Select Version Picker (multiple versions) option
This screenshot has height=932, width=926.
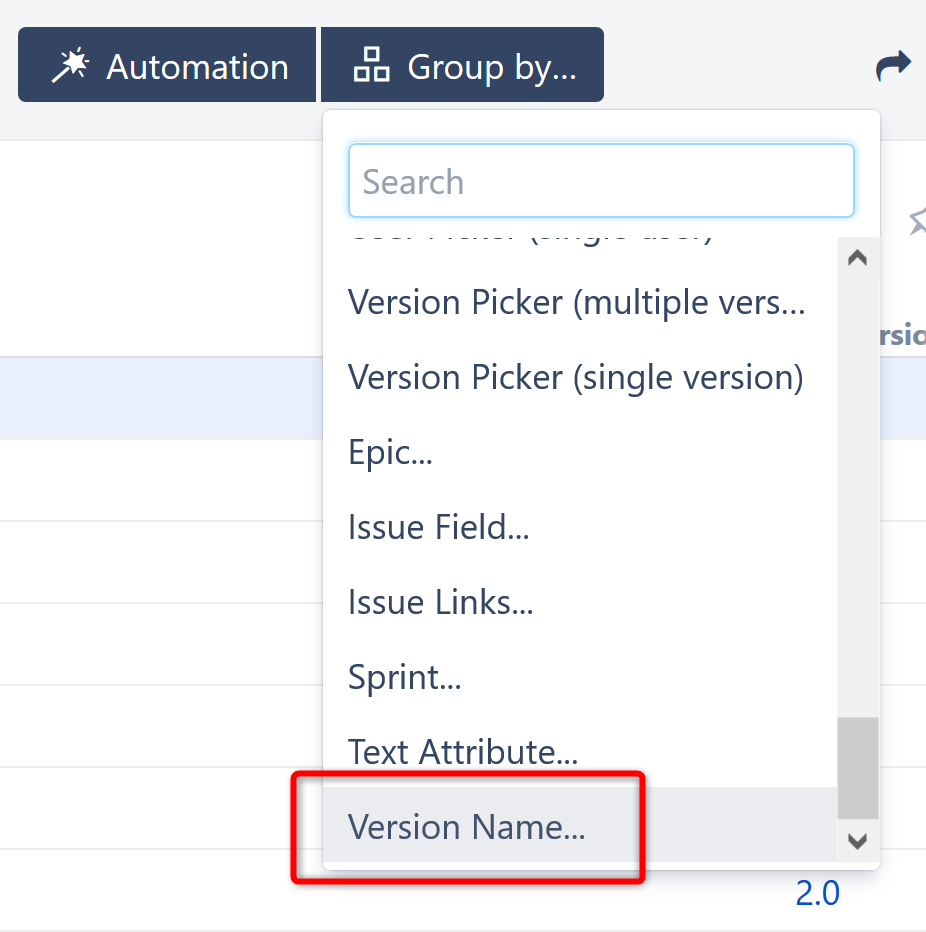coord(577,302)
